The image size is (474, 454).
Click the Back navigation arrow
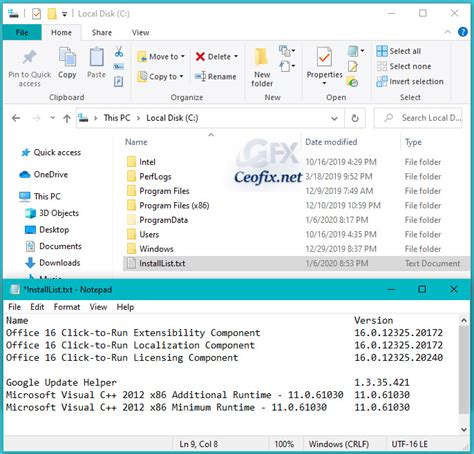tap(16, 118)
